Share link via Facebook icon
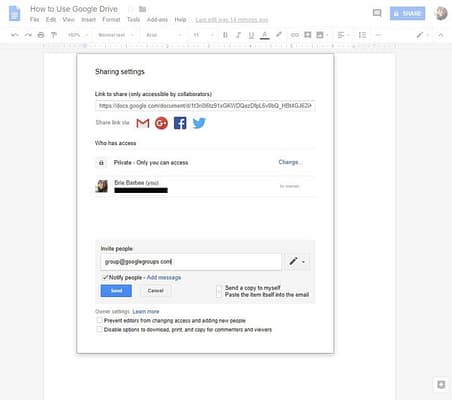 tap(180, 123)
